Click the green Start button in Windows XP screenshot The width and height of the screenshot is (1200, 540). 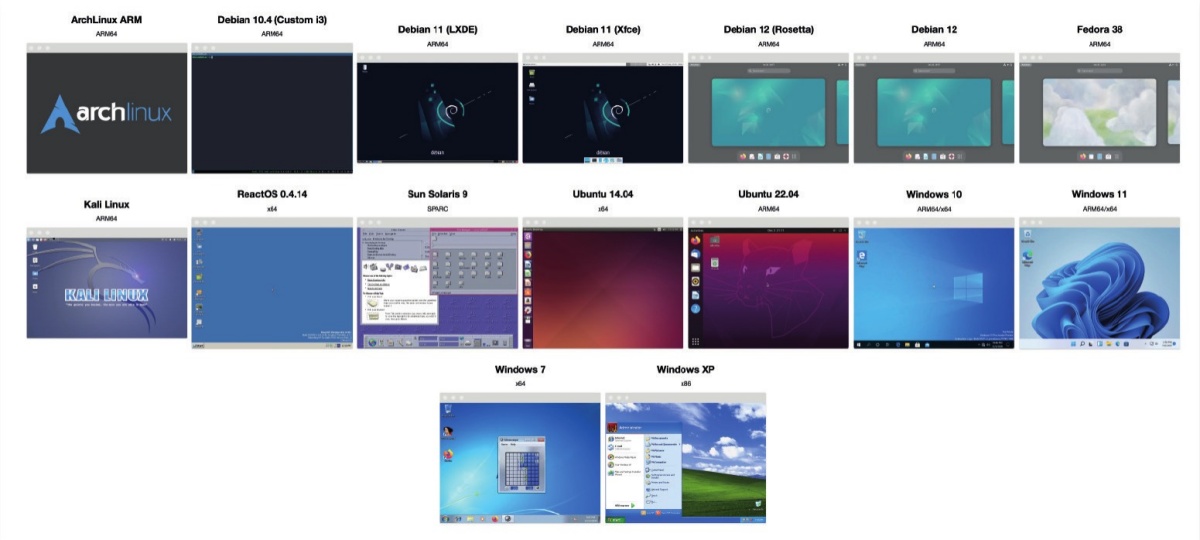point(616,520)
